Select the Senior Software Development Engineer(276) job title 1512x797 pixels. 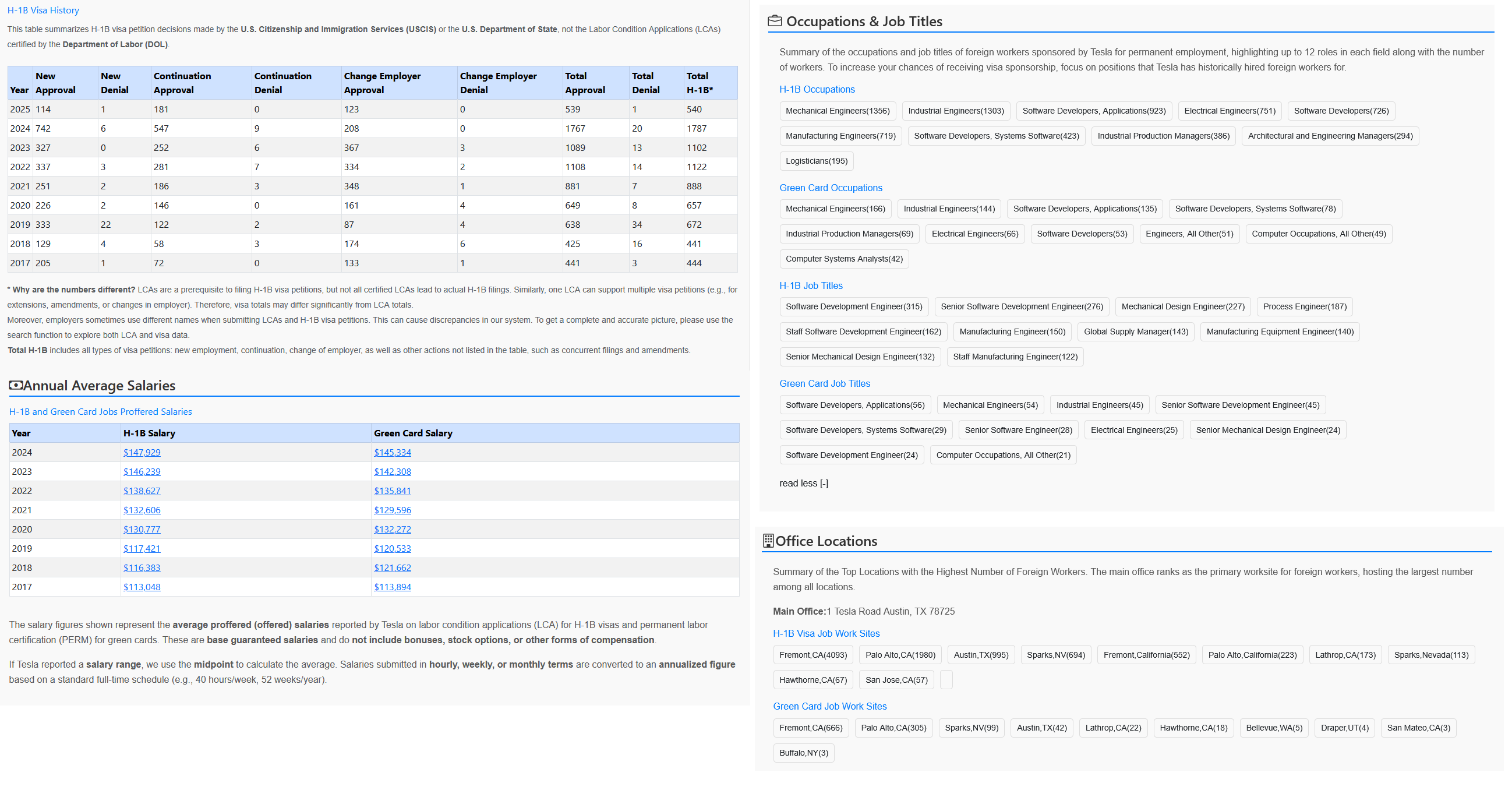[1022, 306]
